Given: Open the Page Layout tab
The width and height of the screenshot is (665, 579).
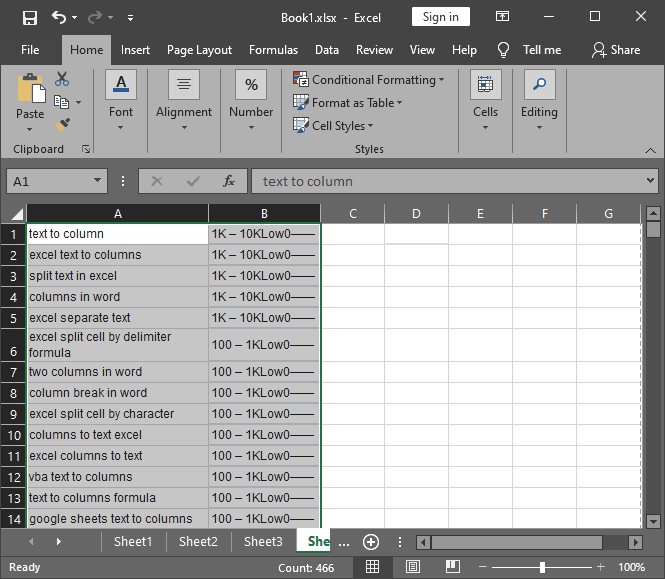Looking at the screenshot, I should coord(199,50).
